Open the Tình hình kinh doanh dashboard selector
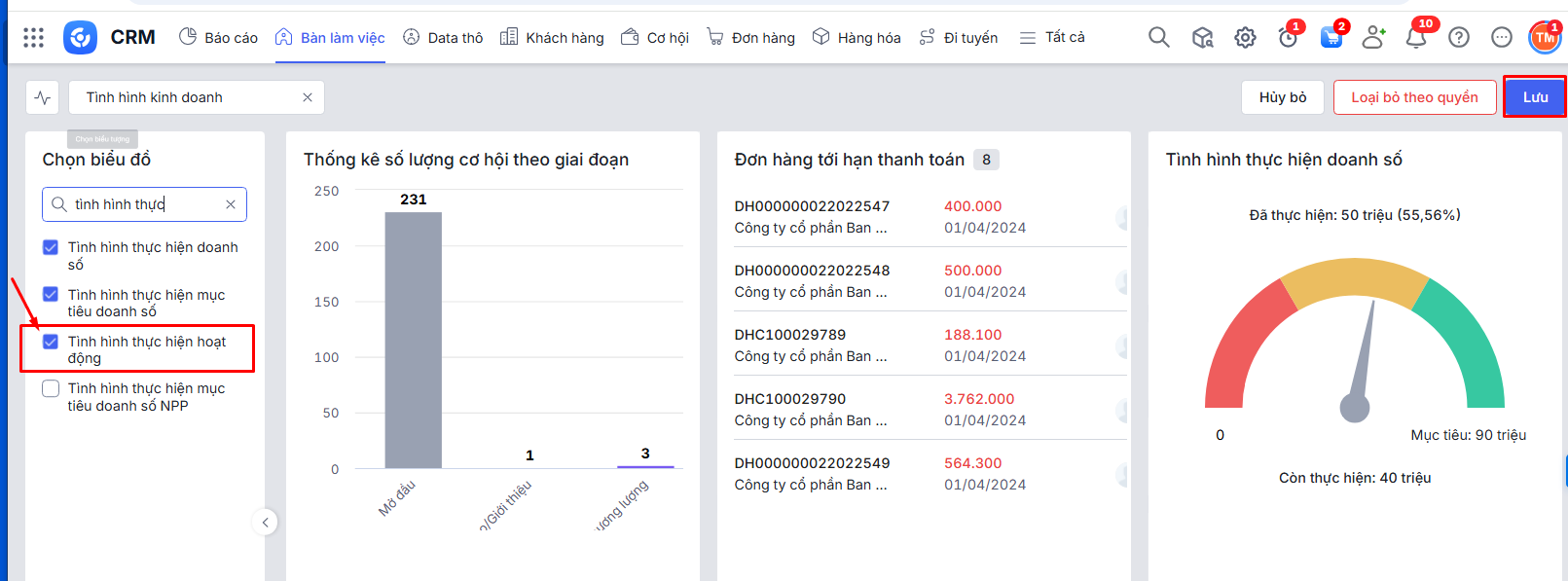The image size is (1568, 581). pos(185,97)
